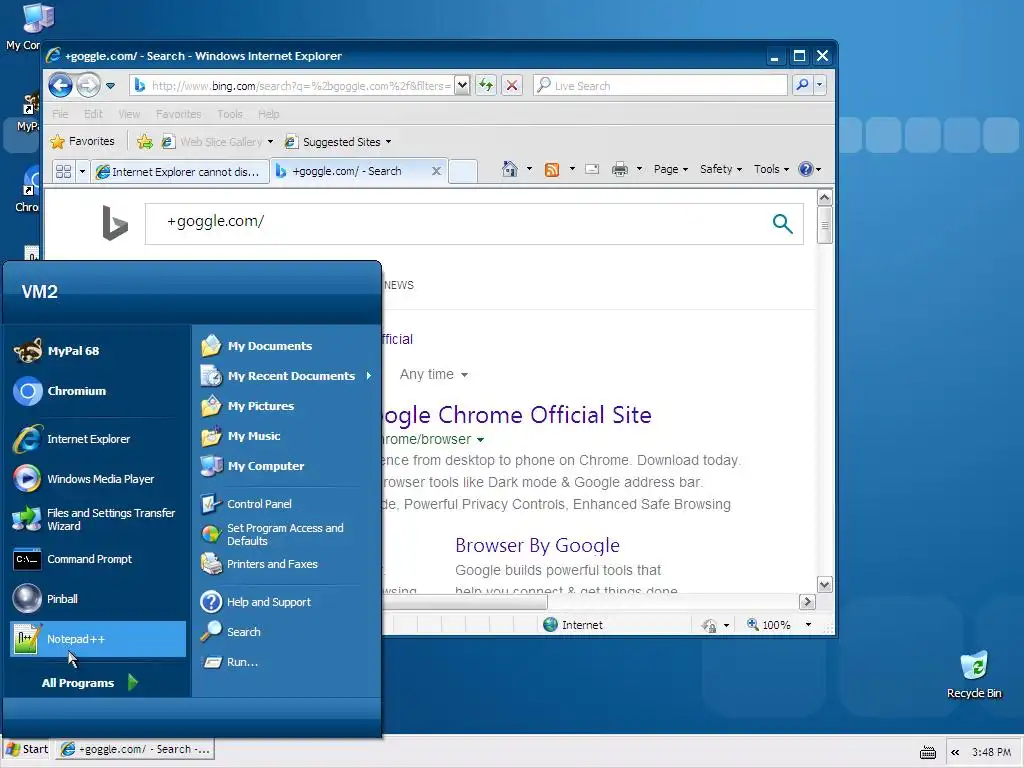Open a new blank tab
Screen dimensions: 1024x768
463,171
